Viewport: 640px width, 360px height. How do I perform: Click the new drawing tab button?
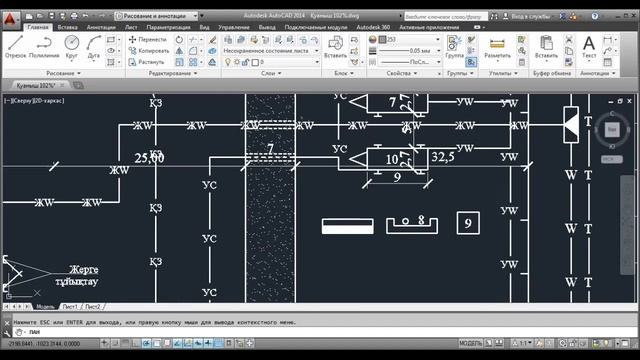pos(78,85)
